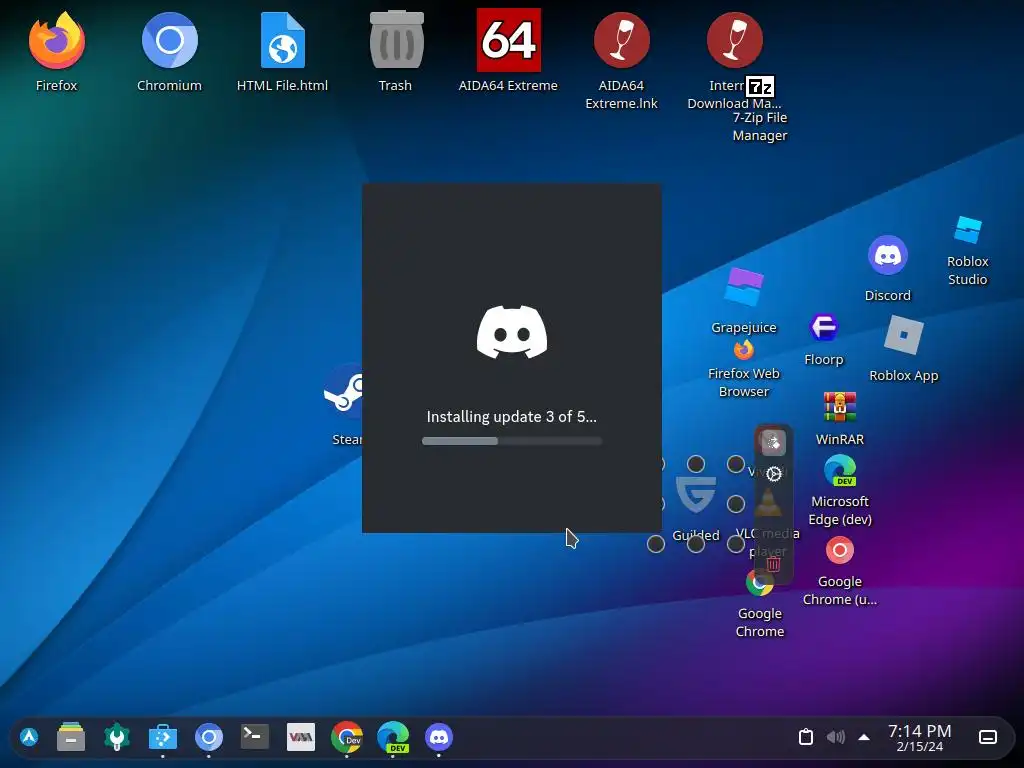Select the HTML File.html desktop file

[283, 40]
